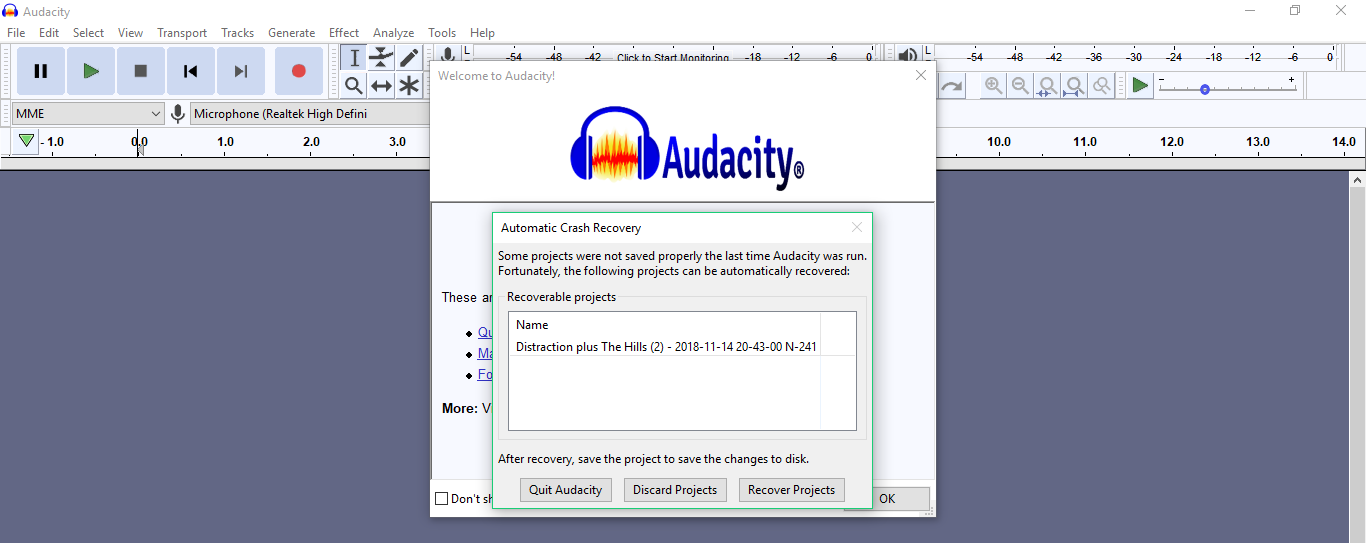Click the Name column header in recovery list

[665, 325]
